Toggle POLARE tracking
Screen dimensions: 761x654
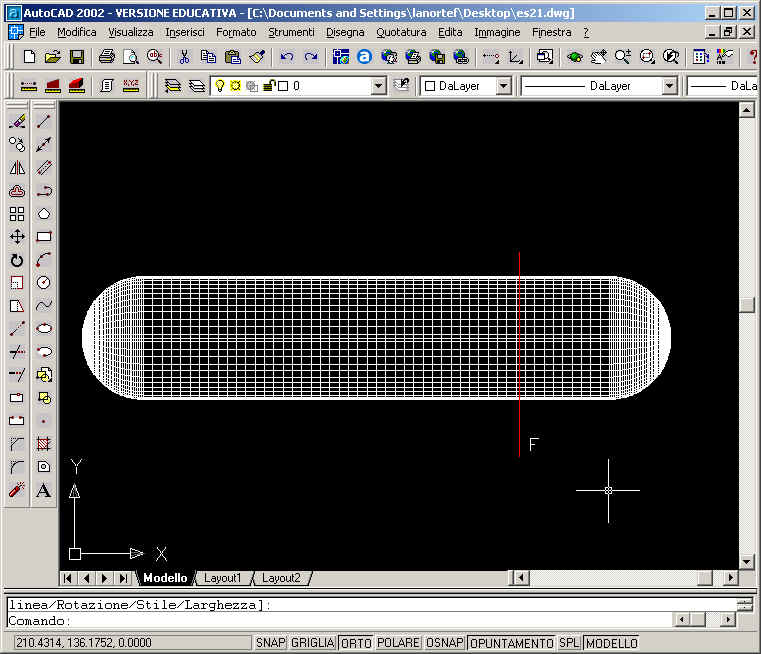398,643
